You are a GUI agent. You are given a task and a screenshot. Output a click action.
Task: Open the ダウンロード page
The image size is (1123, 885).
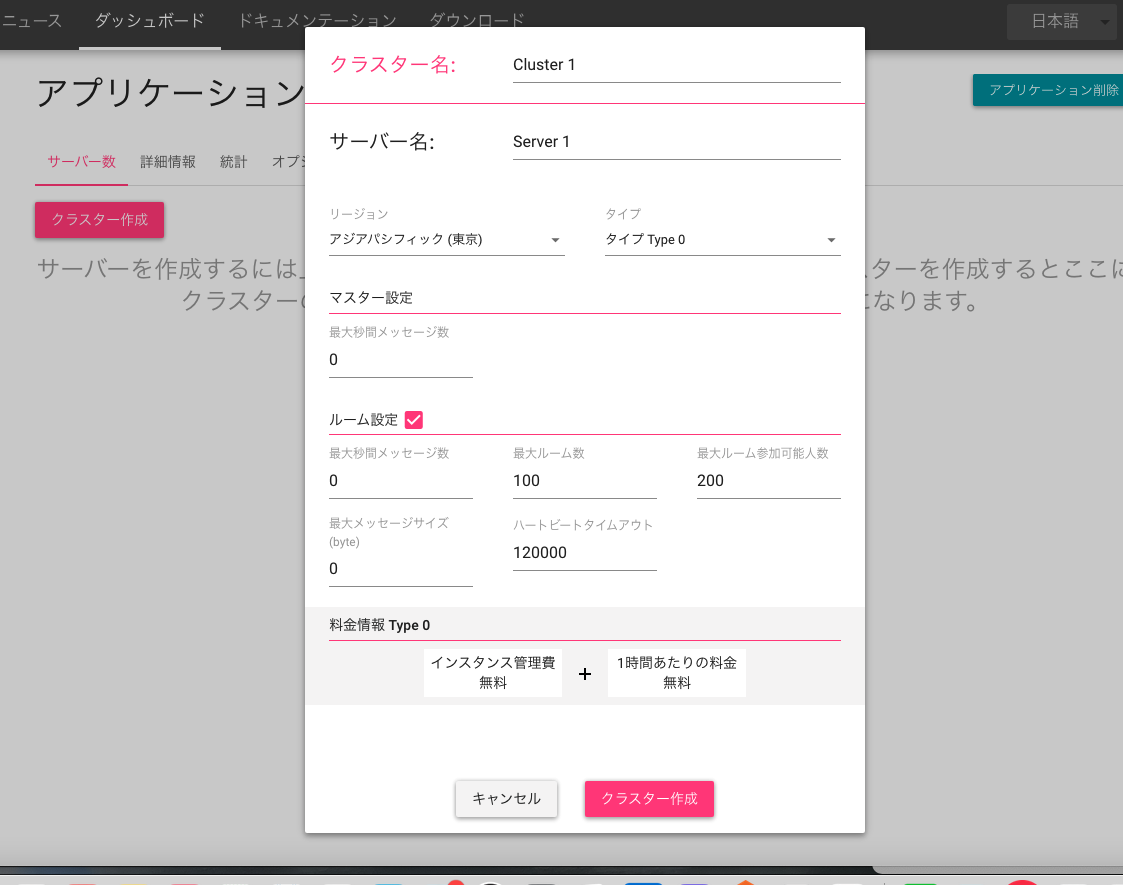(x=477, y=19)
